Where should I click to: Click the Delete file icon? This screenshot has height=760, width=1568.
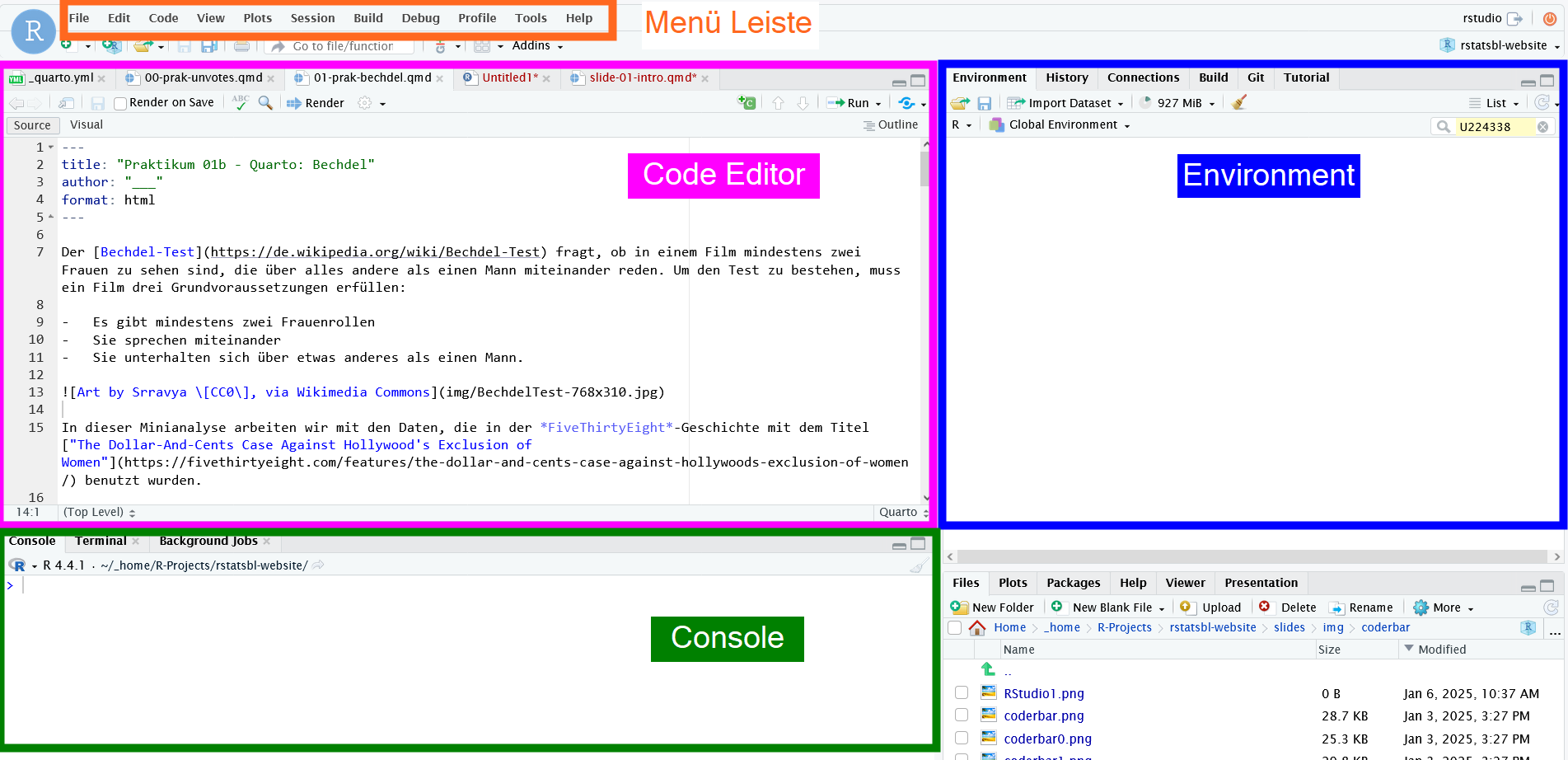coord(1265,608)
